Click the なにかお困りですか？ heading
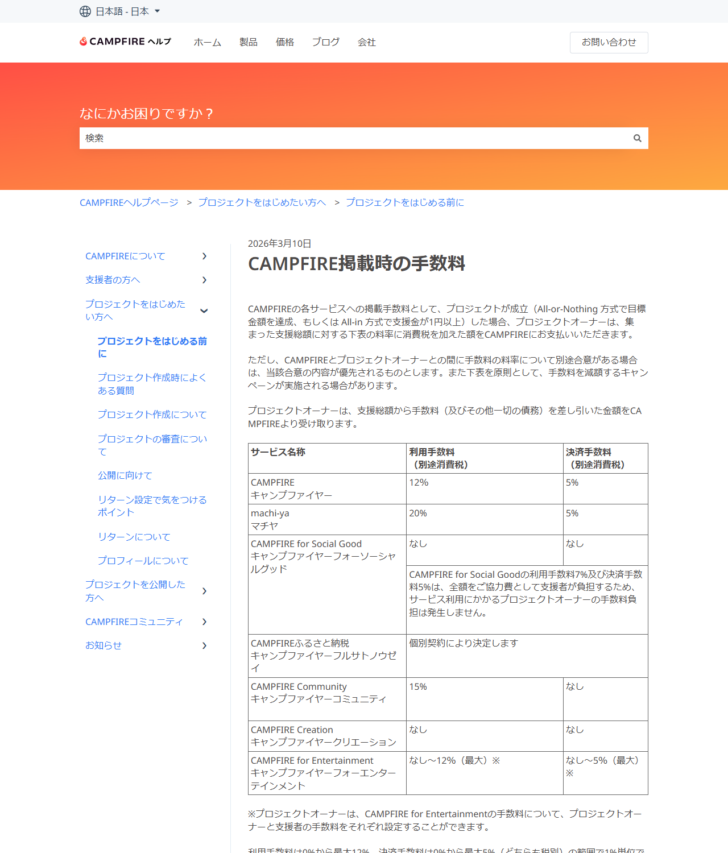The width and height of the screenshot is (728, 853). [x=146, y=114]
